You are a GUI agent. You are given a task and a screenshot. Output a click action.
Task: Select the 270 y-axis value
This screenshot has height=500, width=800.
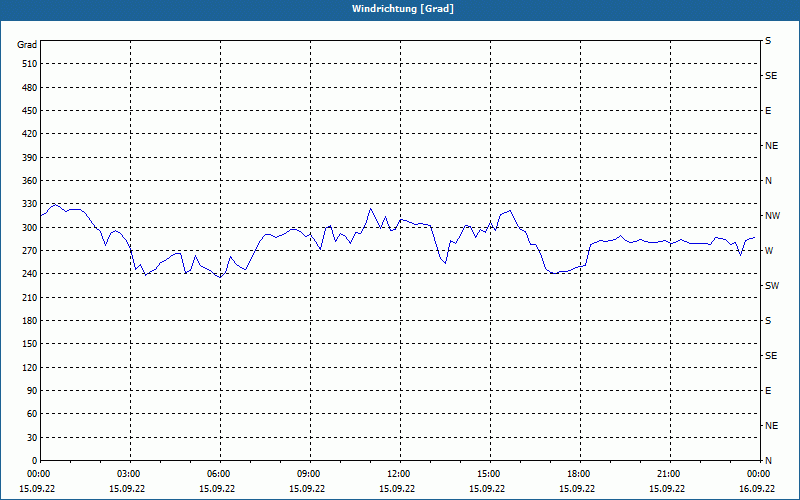[x=29, y=251]
